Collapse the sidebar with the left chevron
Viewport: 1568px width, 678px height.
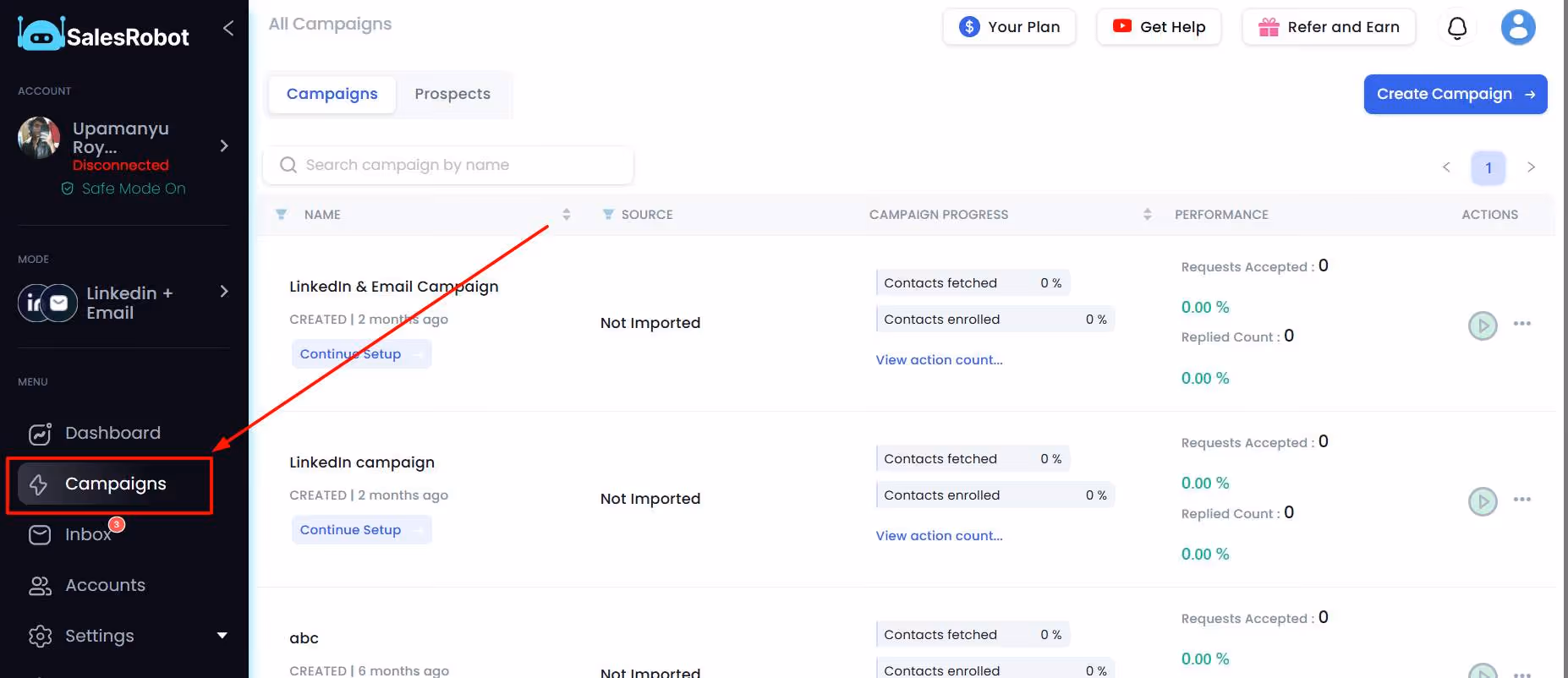pos(228,28)
